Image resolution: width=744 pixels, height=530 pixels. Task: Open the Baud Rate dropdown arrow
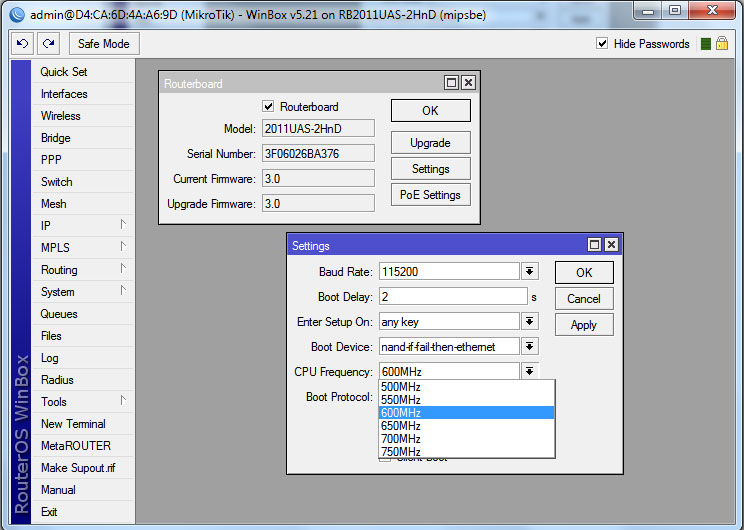click(529, 272)
